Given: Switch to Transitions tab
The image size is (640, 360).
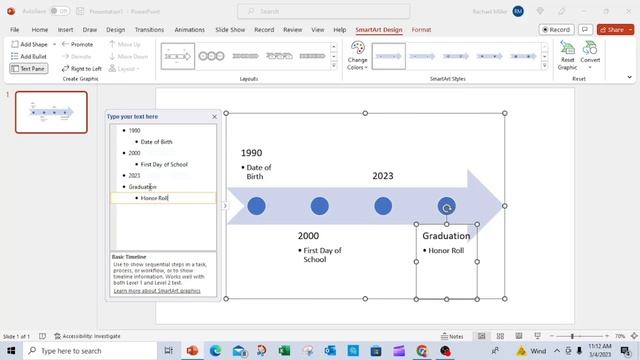Looking at the screenshot, I should [149, 30].
